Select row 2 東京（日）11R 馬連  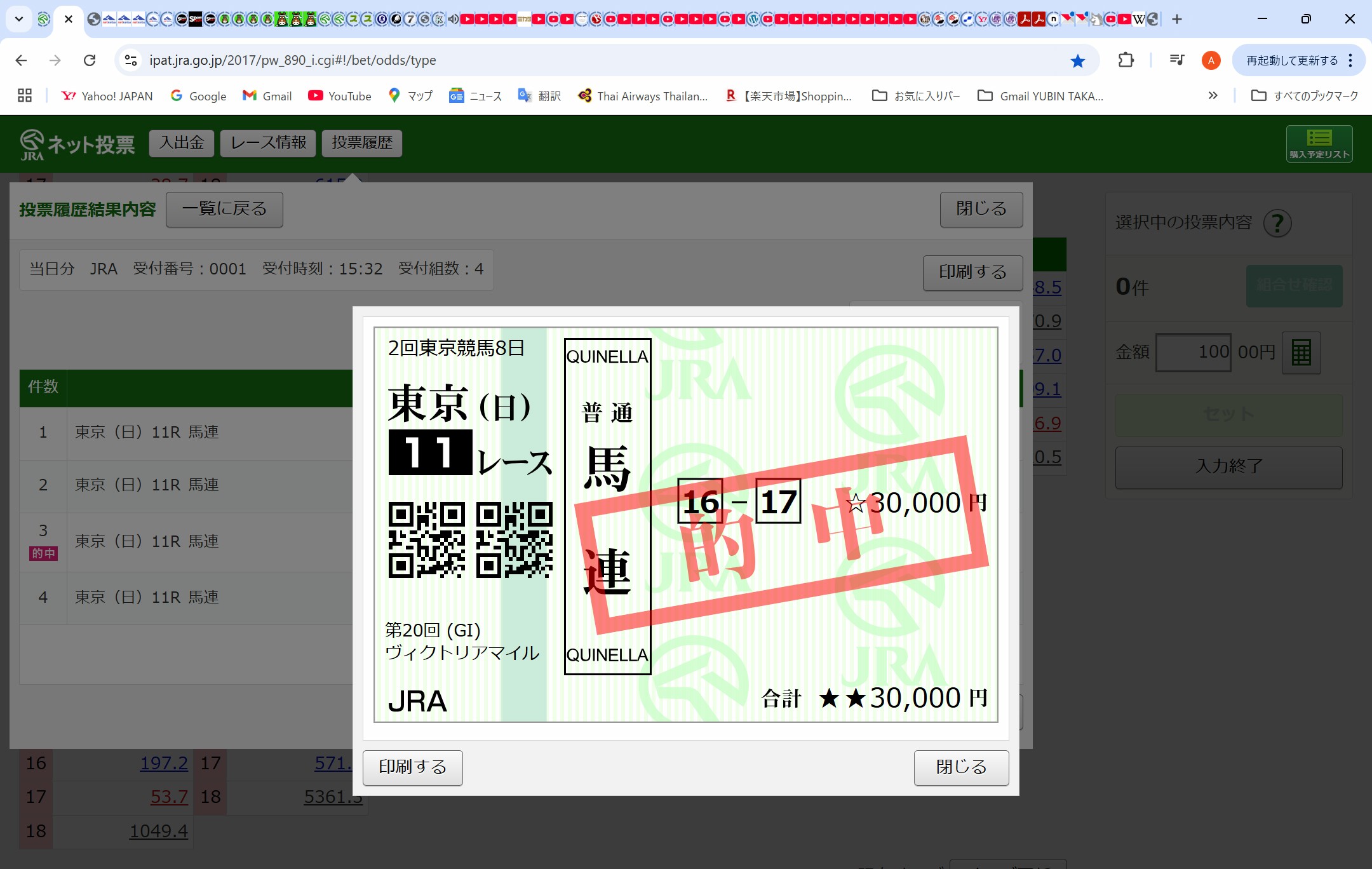(186, 486)
